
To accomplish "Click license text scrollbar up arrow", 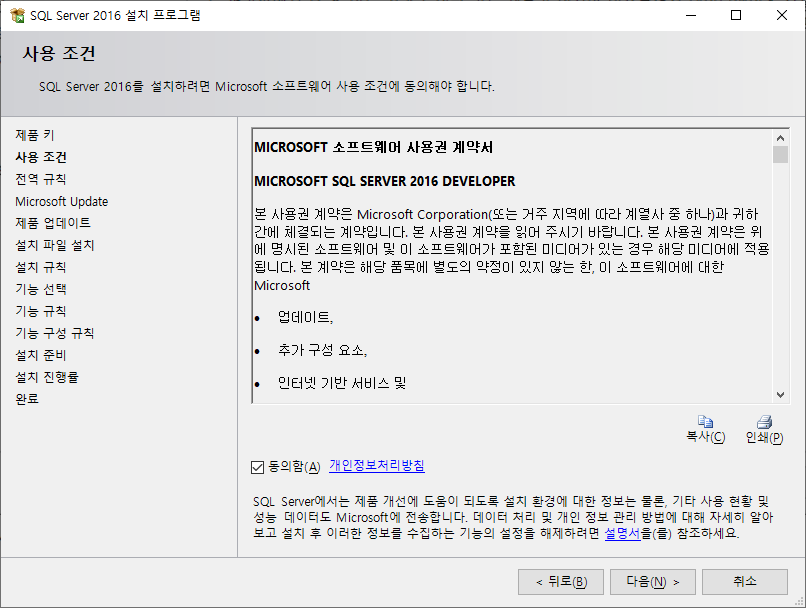I will click(780, 138).
